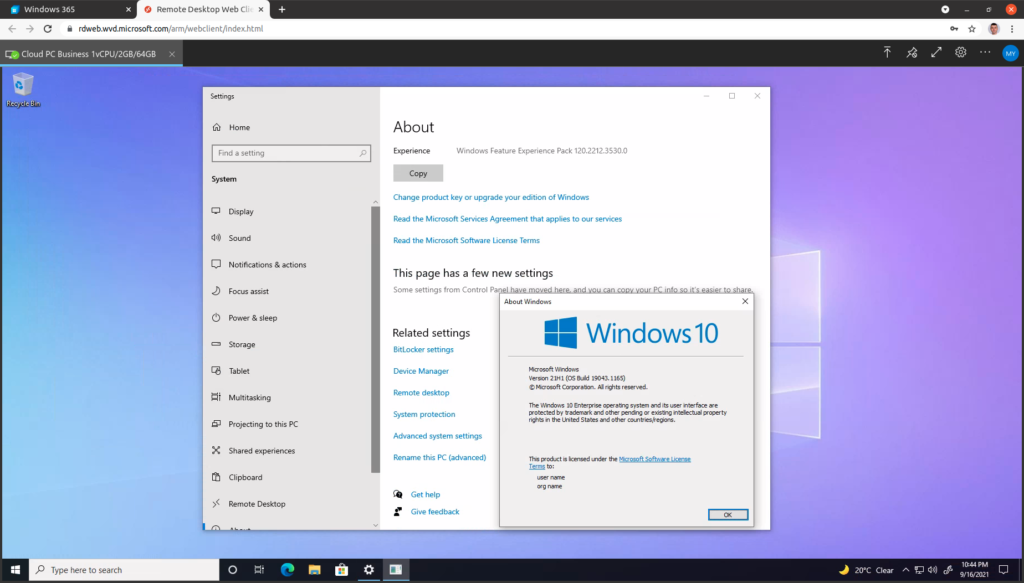Click the scroll-down arrow of the Settings sidebar
Image resolution: width=1024 pixels, height=583 pixels.
coord(375,525)
